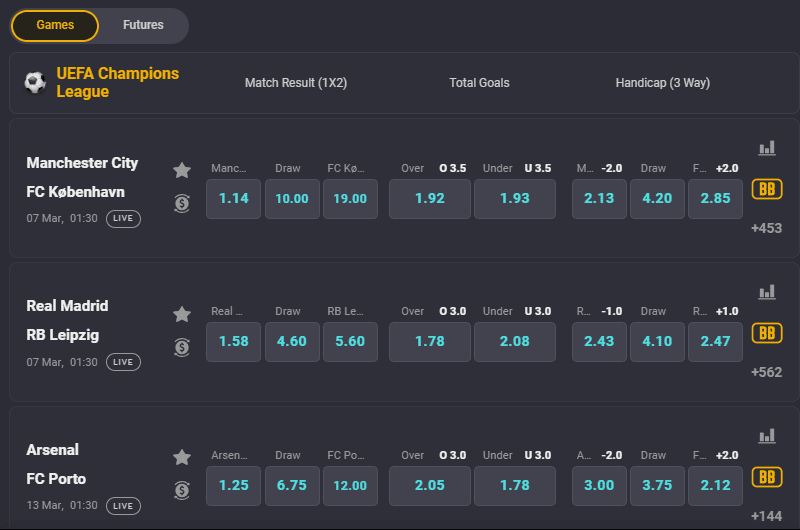Click cash-out icon for Real Madrid match
Screen dimensions: 800x530
tap(182, 347)
